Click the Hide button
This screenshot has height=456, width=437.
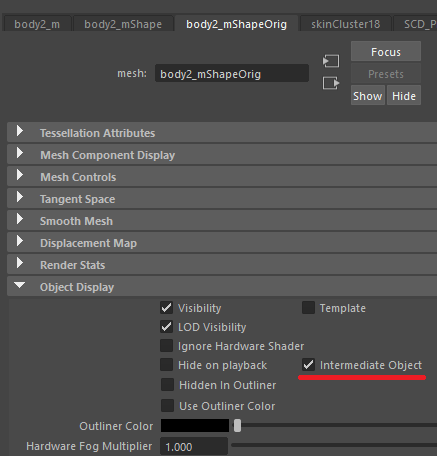[404, 96]
